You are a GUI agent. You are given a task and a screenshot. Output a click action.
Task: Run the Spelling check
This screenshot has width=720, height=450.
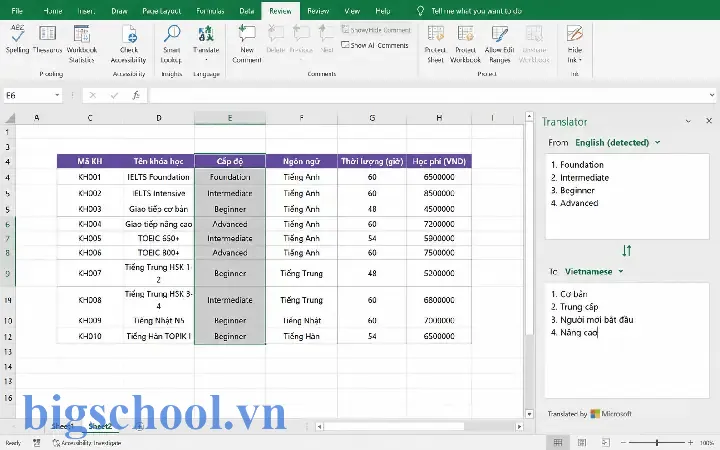(17, 39)
